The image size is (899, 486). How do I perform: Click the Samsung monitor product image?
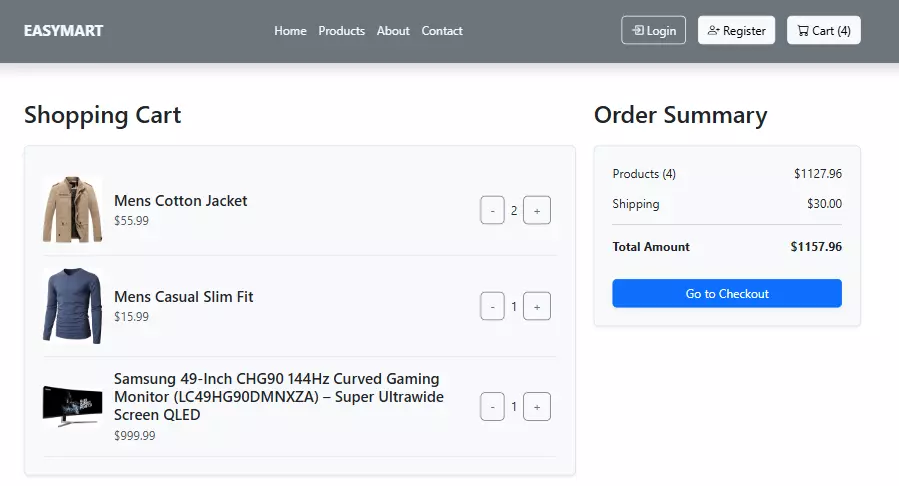72,406
